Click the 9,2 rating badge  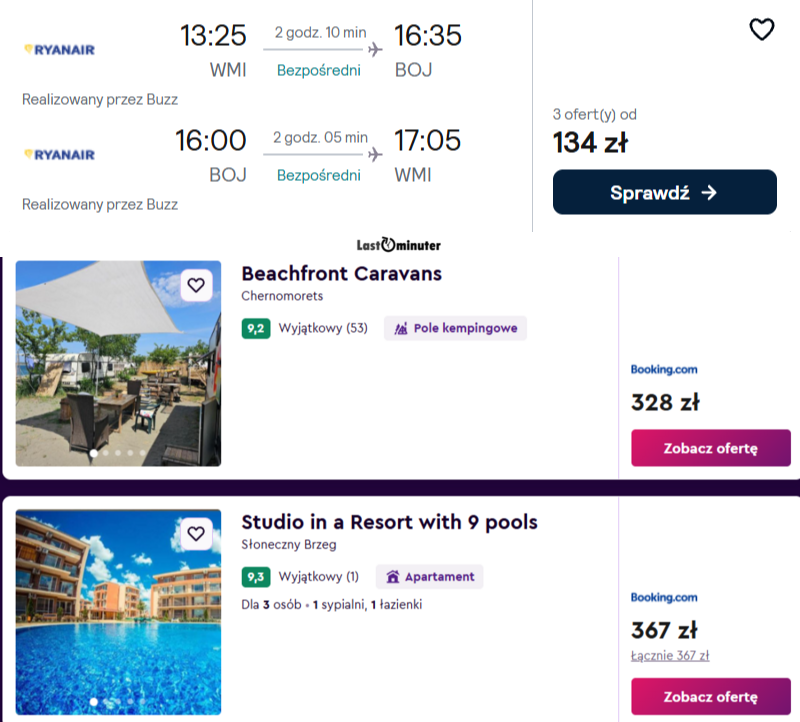pyautogui.click(x=256, y=328)
